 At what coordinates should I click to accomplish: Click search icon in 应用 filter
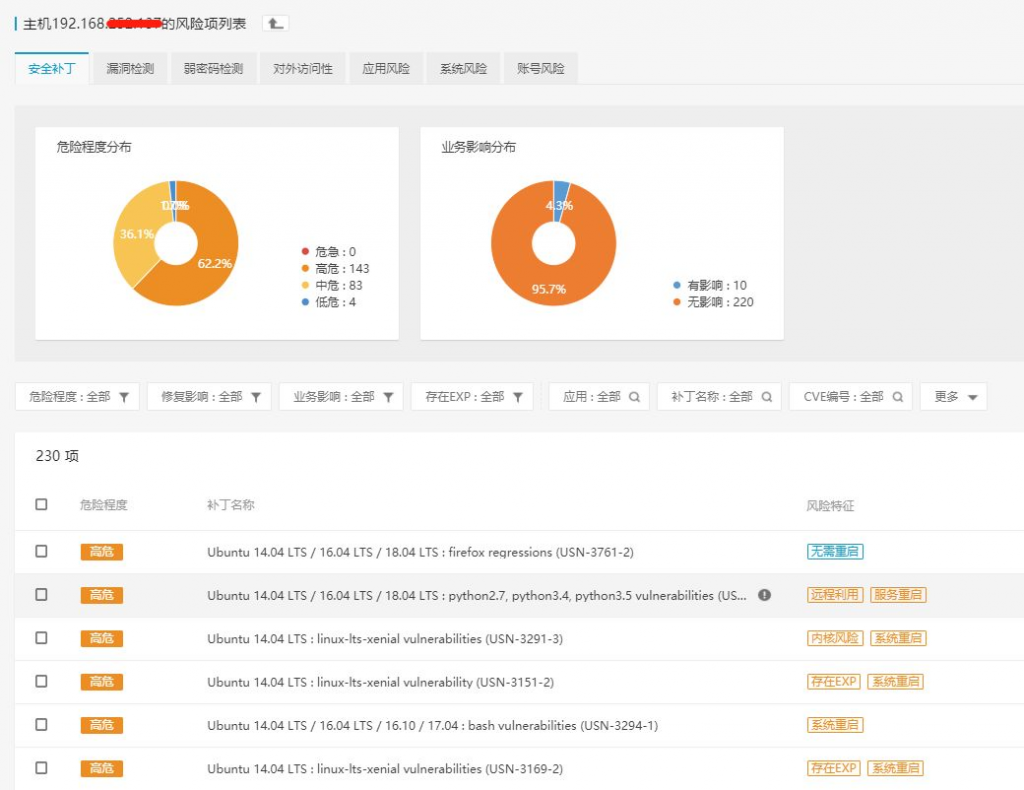click(634, 397)
